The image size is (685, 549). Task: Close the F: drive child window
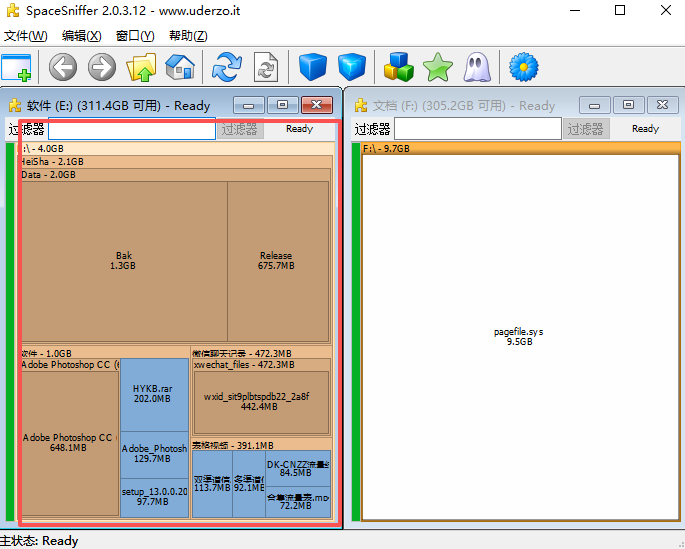(x=663, y=105)
